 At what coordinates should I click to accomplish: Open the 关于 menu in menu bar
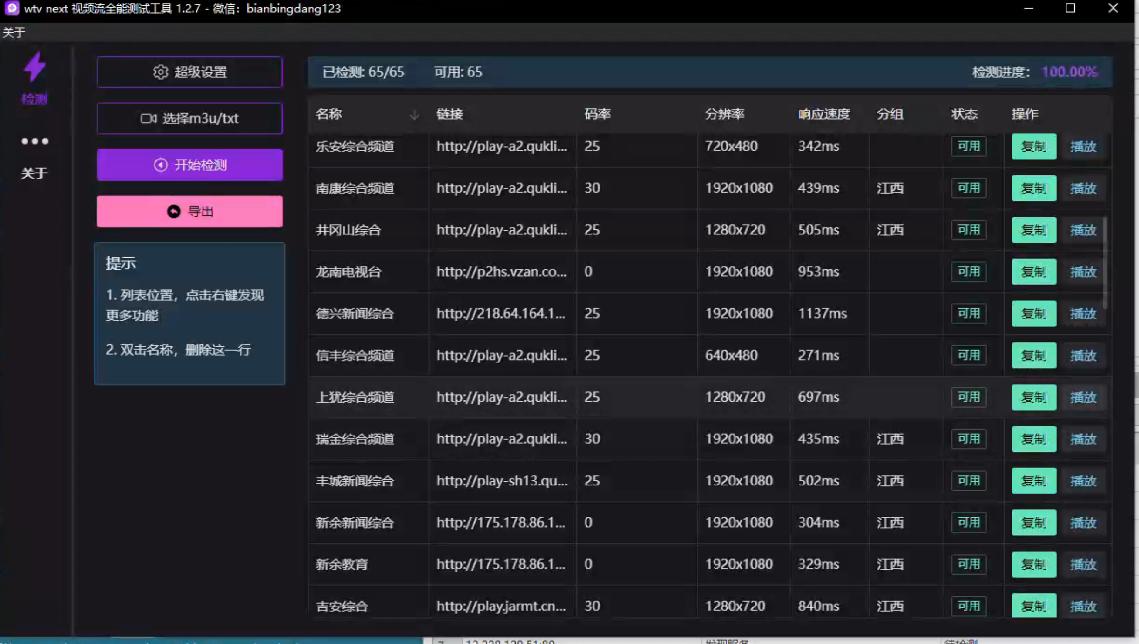point(14,32)
